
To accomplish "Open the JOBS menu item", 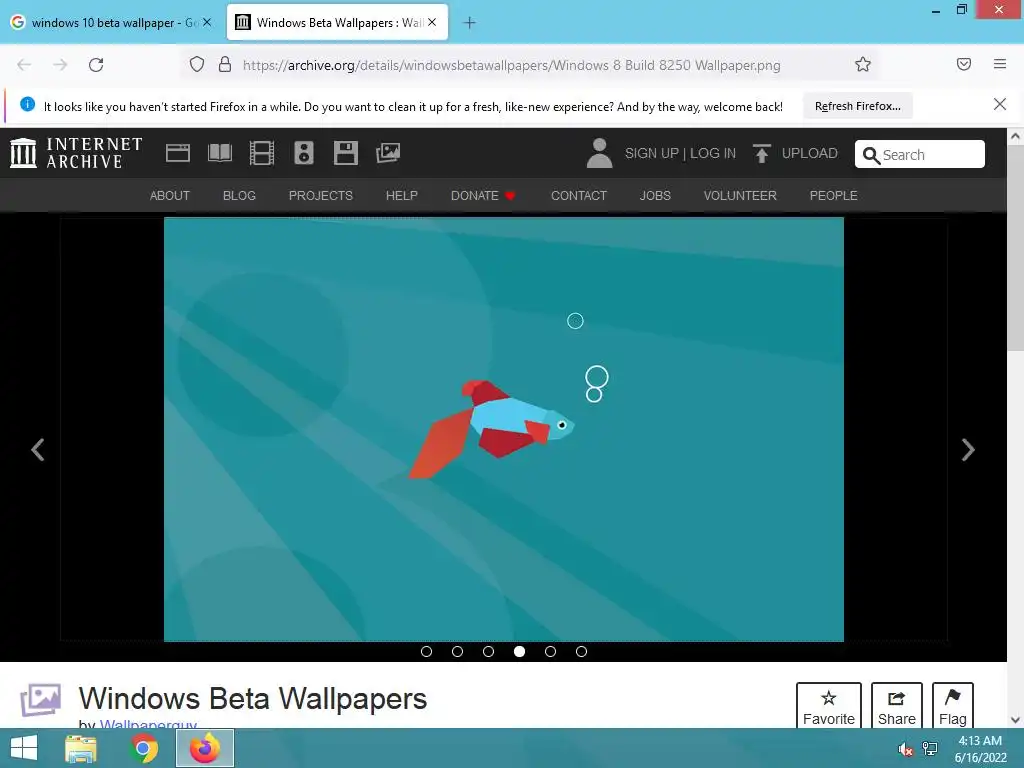I will pos(655,196).
